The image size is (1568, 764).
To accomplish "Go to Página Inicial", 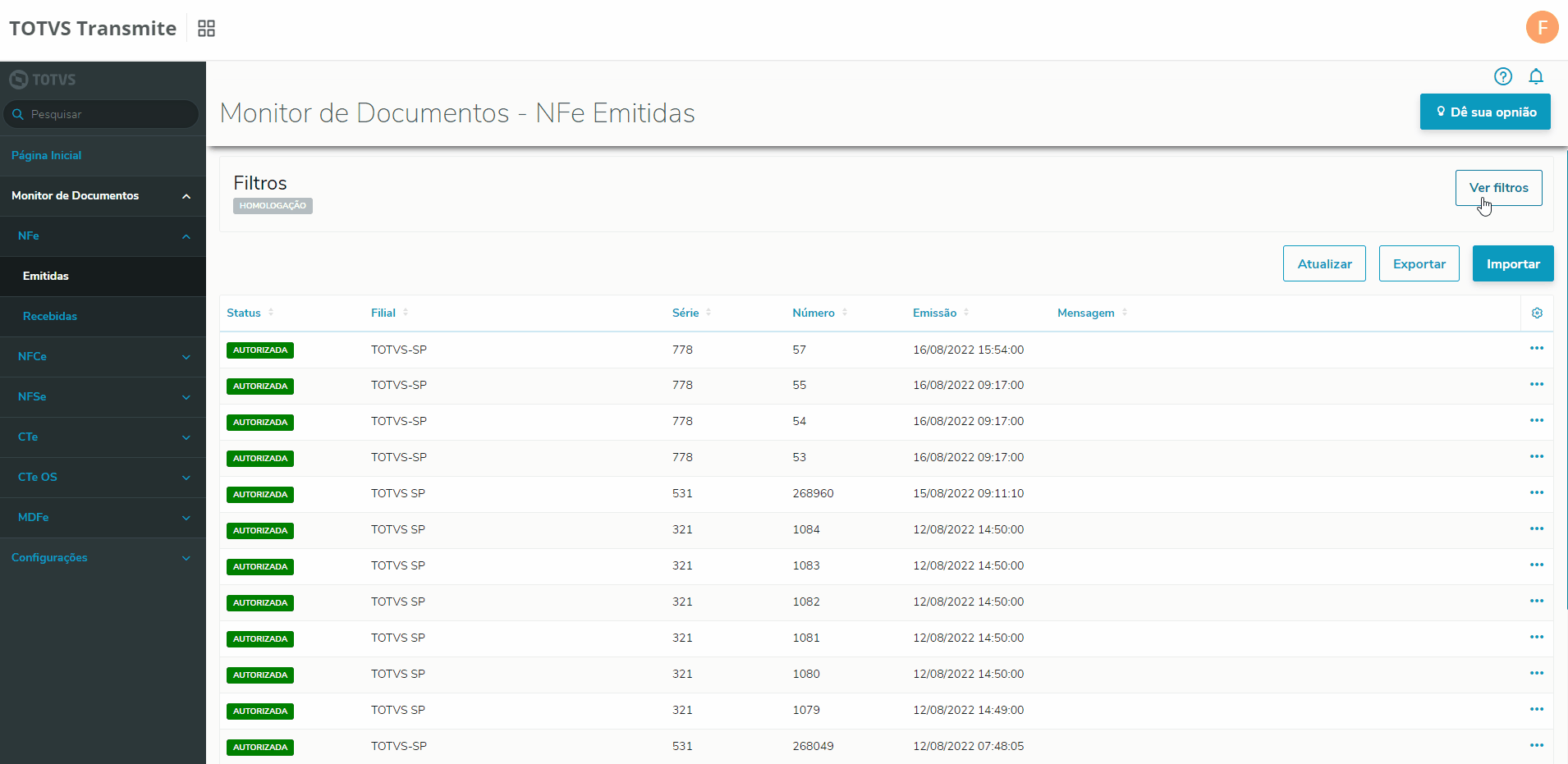I will (103, 156).
